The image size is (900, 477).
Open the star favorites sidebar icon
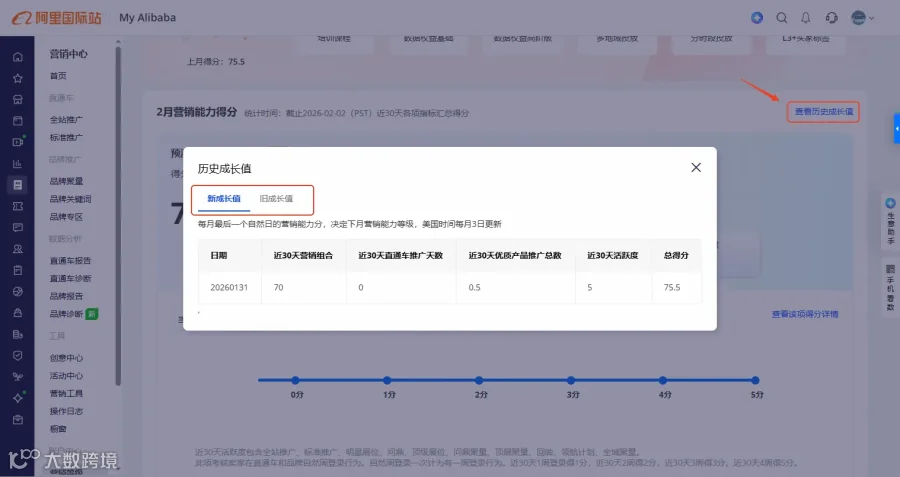pos(18,78)
